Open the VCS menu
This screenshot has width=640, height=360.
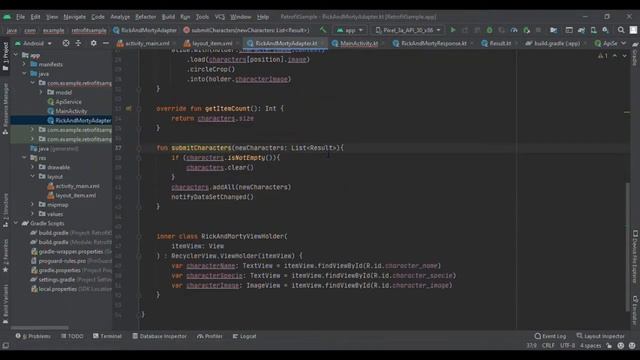220,17
